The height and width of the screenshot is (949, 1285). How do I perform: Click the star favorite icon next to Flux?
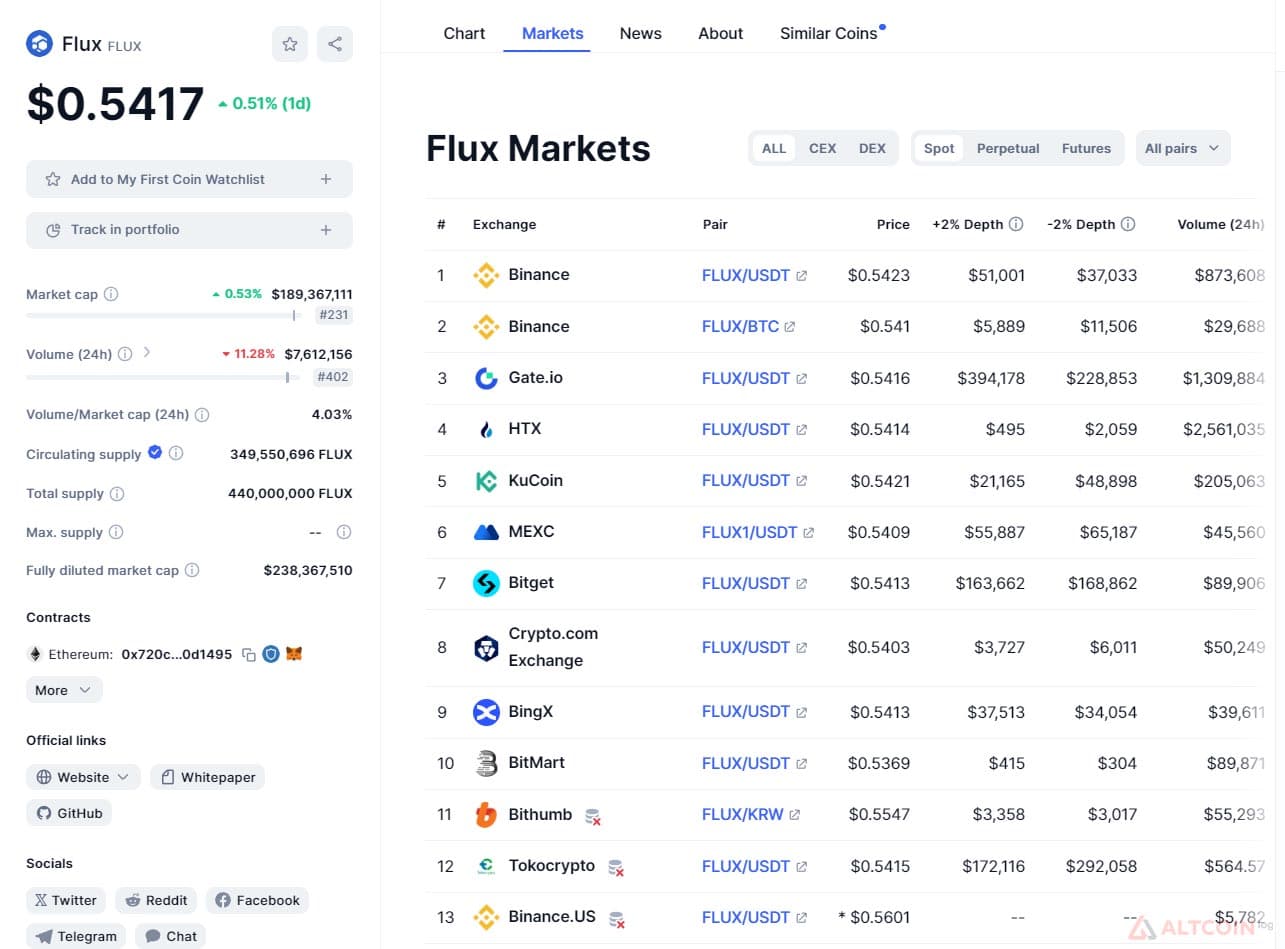point(290,44)
